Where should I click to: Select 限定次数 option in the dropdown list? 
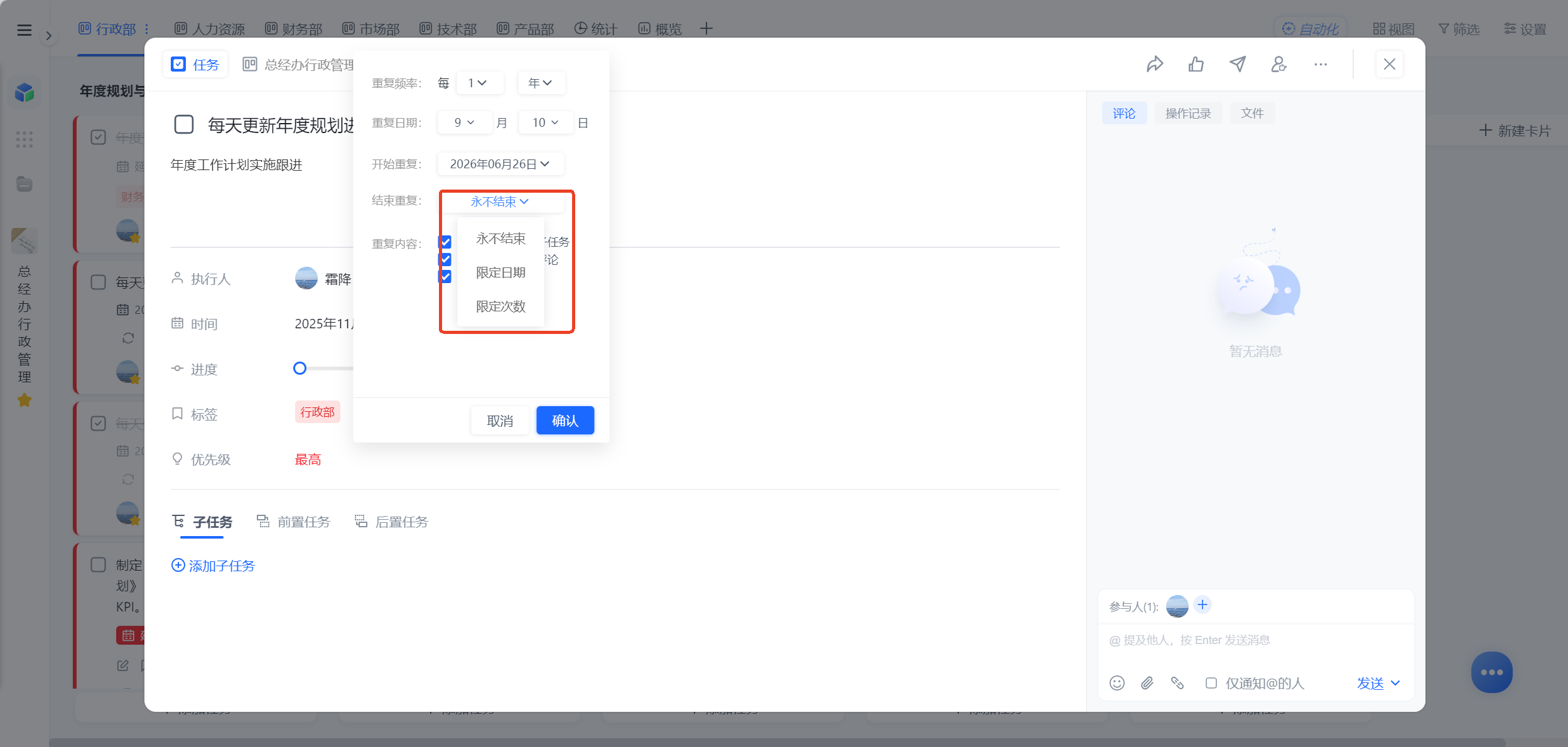click(500, 306)
